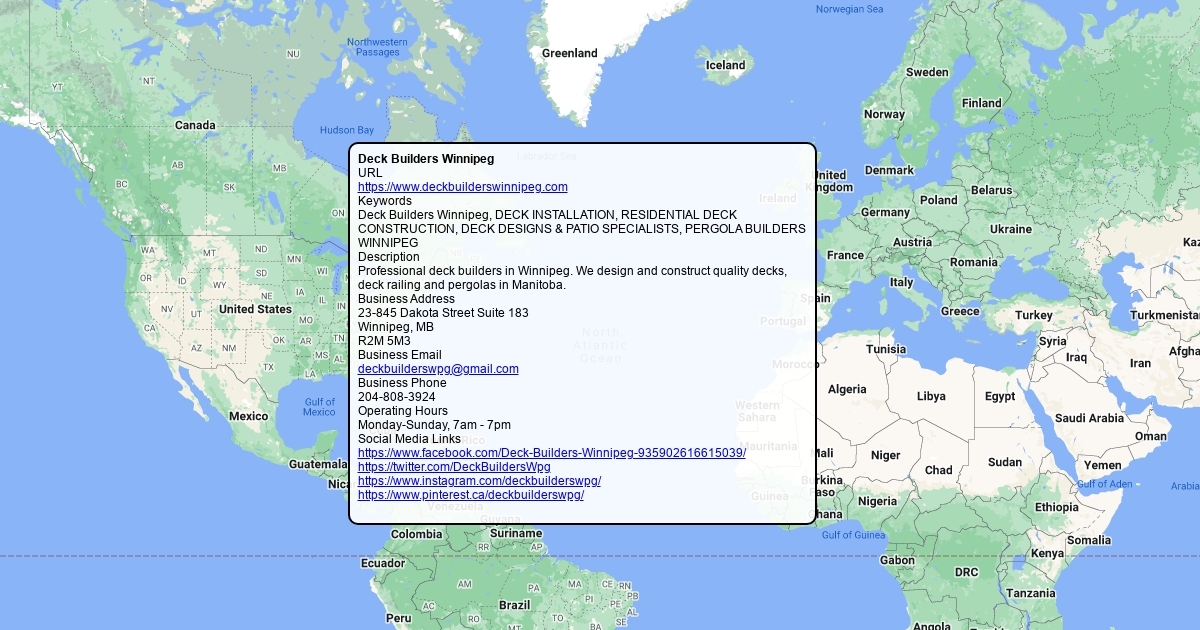This screenshot has height=630, width=1200.
Task: Click the Iceland label on the map
Action: (725, 66)
